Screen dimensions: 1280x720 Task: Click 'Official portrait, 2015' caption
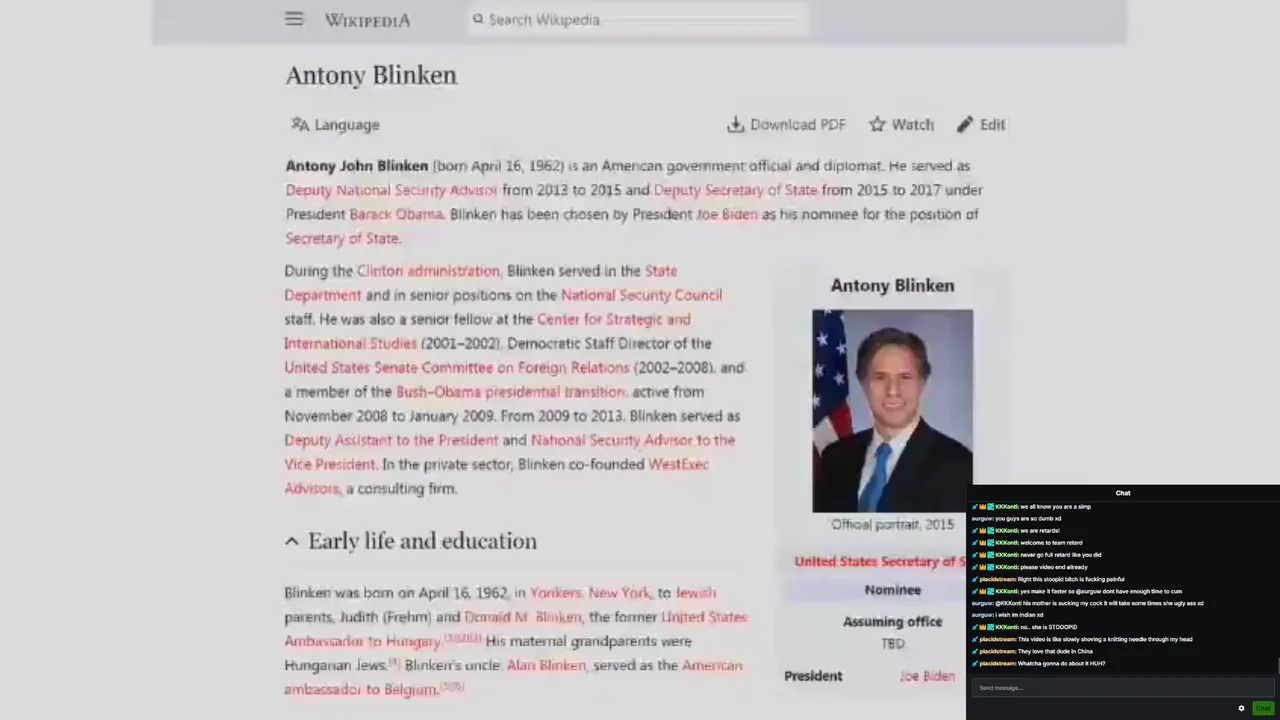[892, 524]
